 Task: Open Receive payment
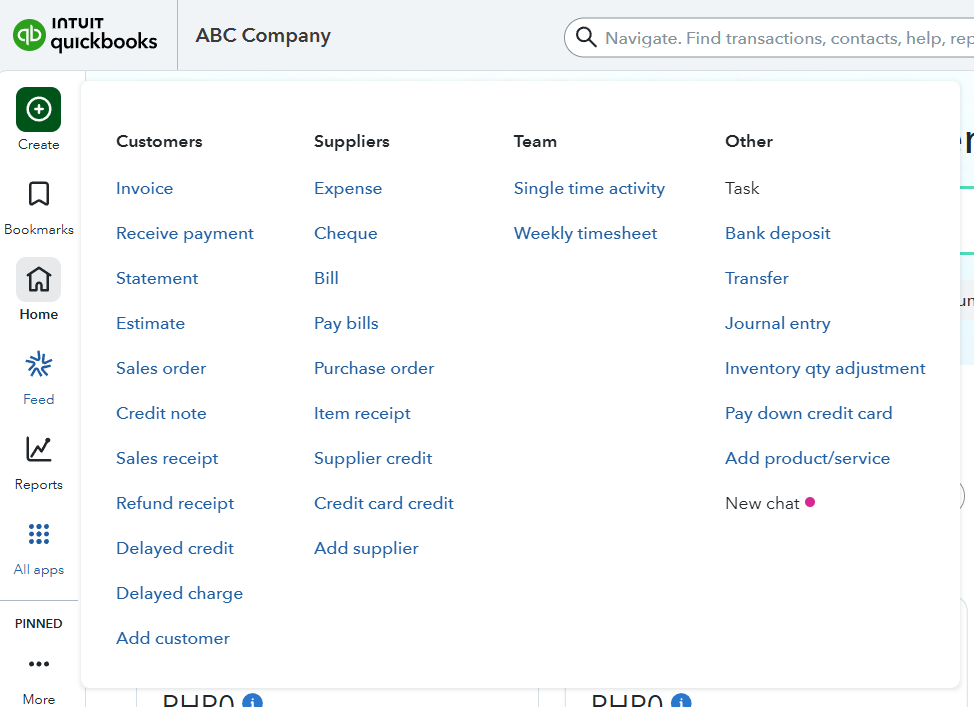coord(184,234)
